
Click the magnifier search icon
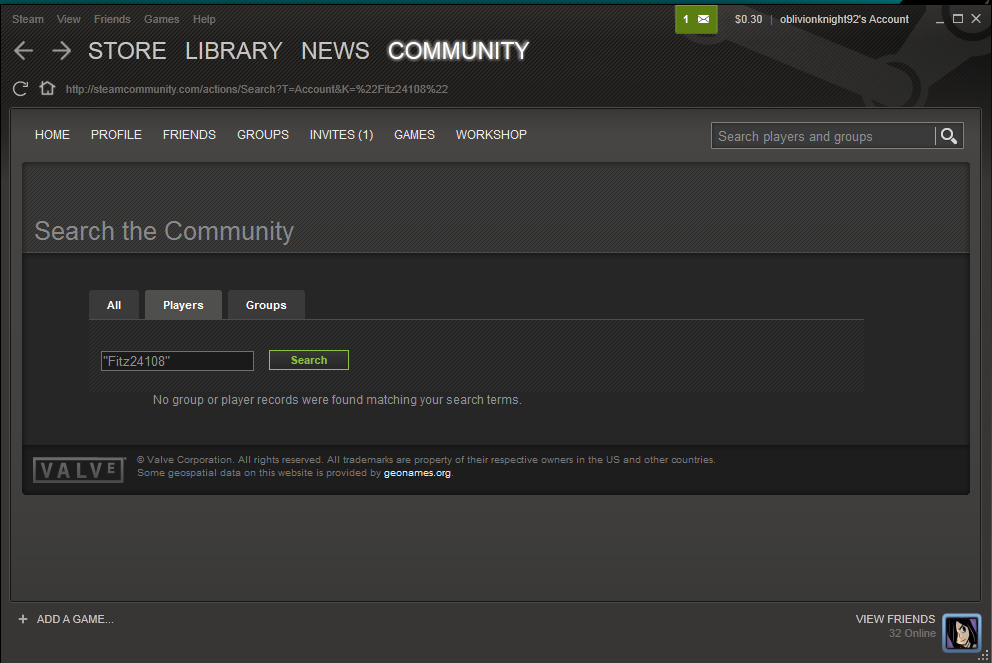click(948, 136)
